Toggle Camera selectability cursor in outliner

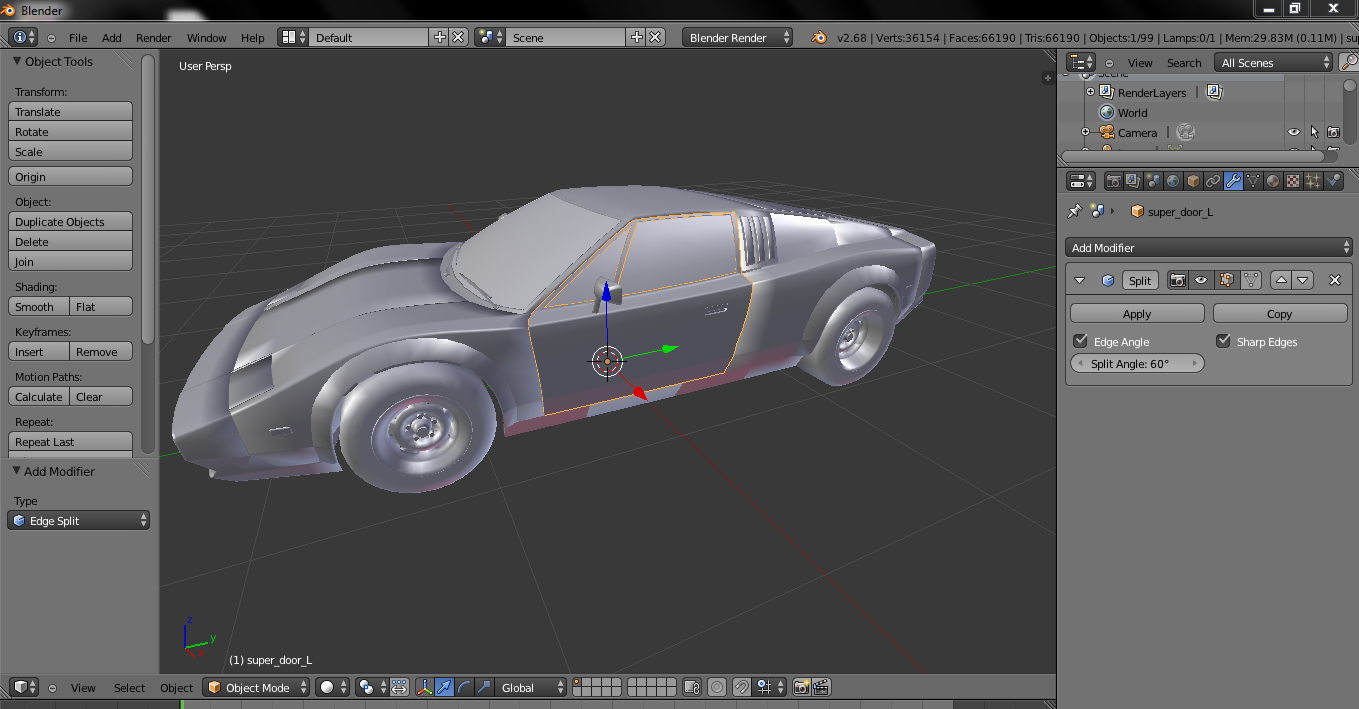(x=1314, y=132)
